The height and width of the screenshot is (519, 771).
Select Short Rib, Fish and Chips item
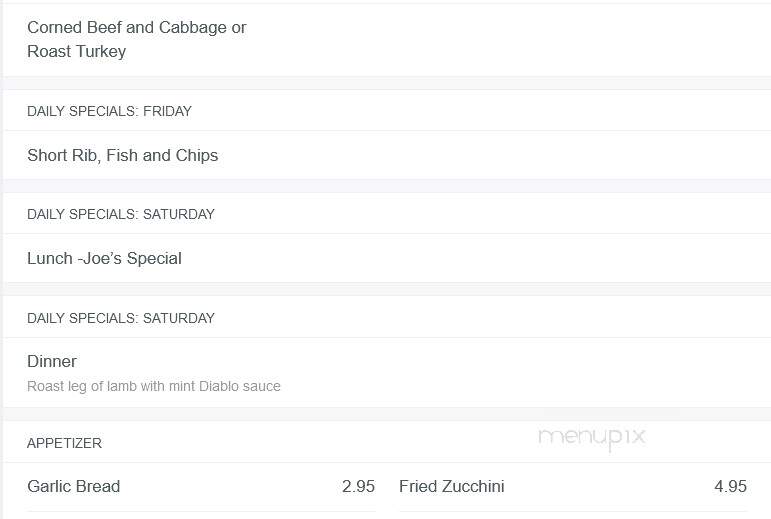tap(122, 155)
